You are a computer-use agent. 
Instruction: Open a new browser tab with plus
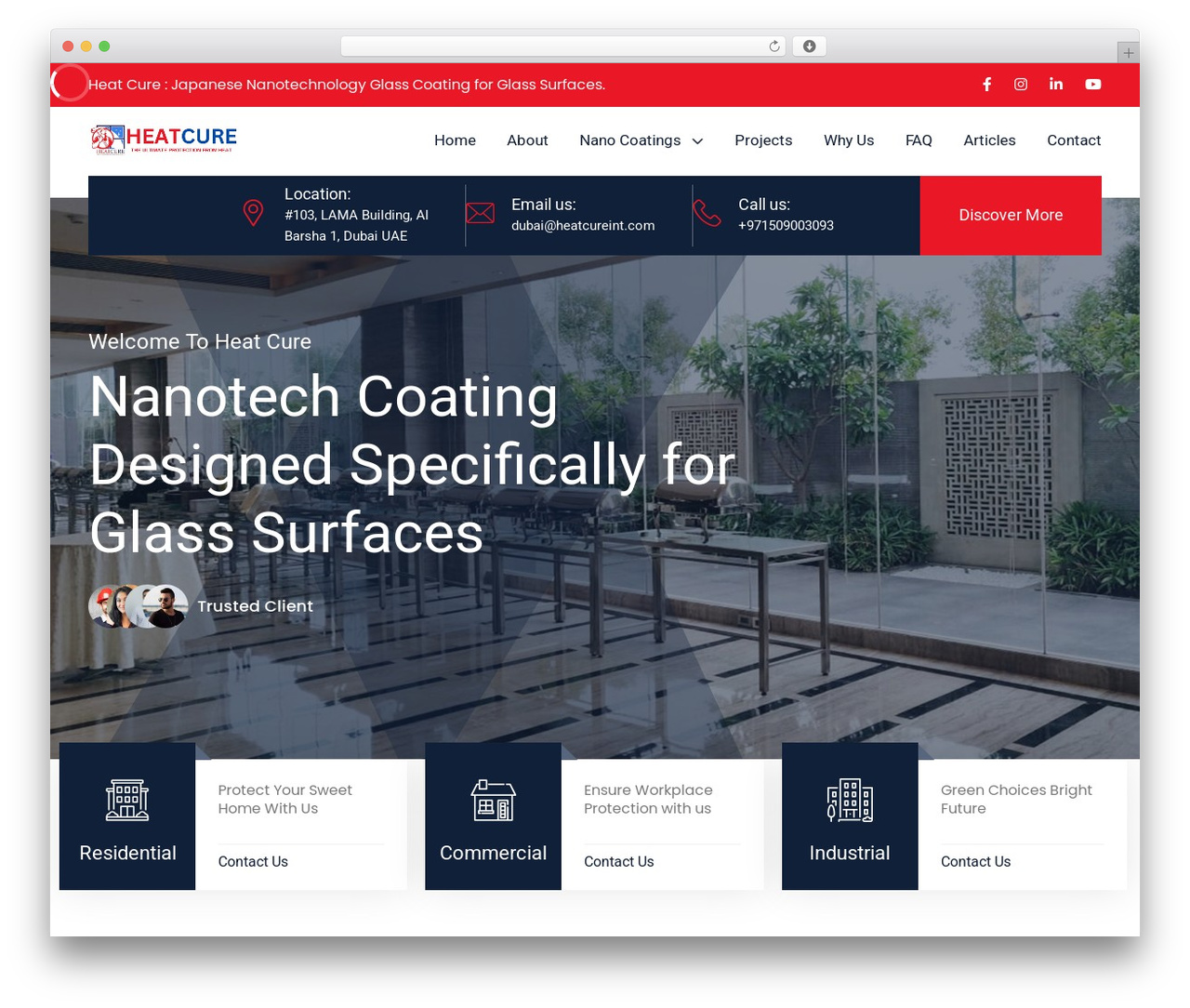click(x=1128, y=53)
